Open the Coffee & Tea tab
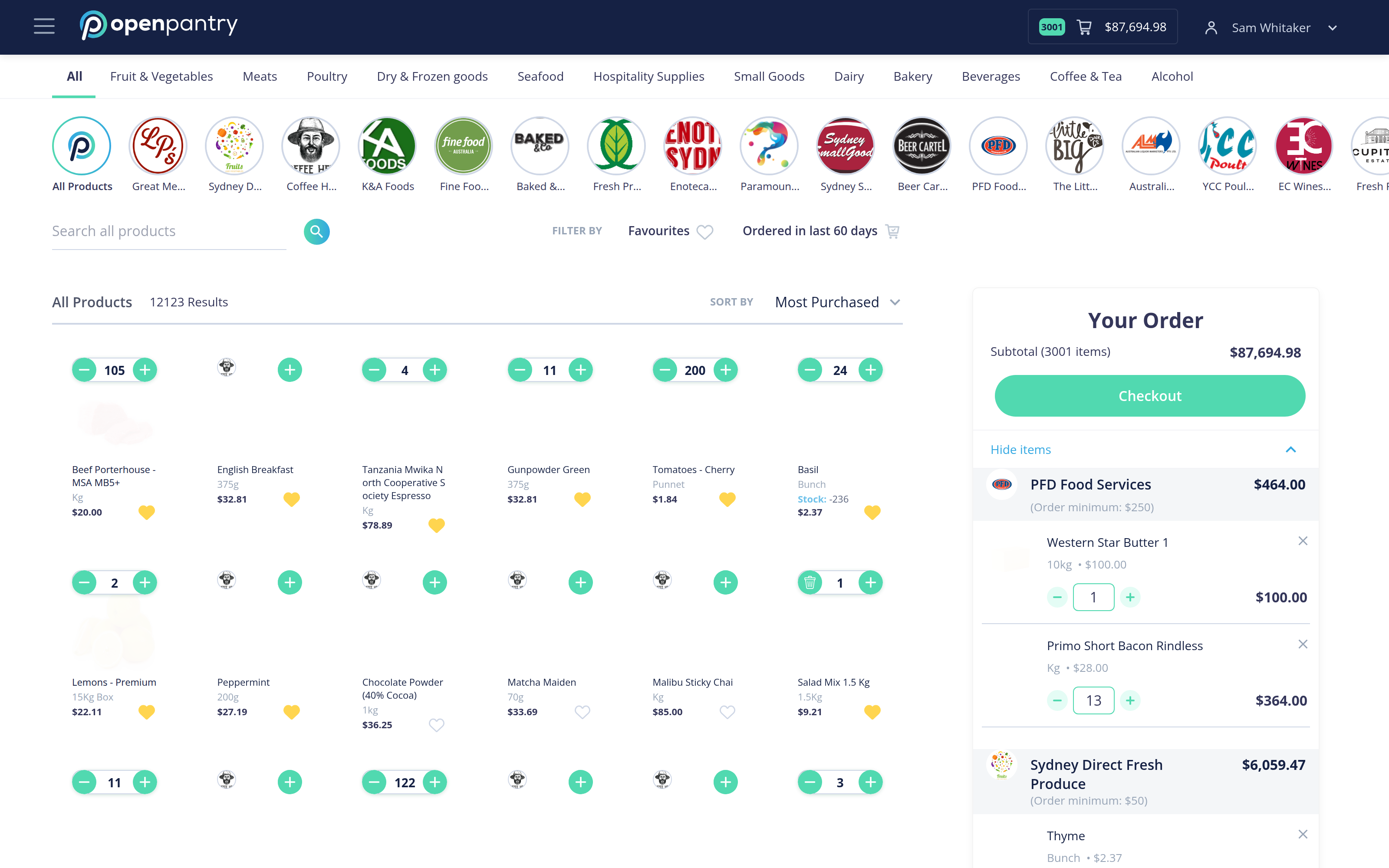This screenshot has width=1389, height=868. coord(1085,76)
